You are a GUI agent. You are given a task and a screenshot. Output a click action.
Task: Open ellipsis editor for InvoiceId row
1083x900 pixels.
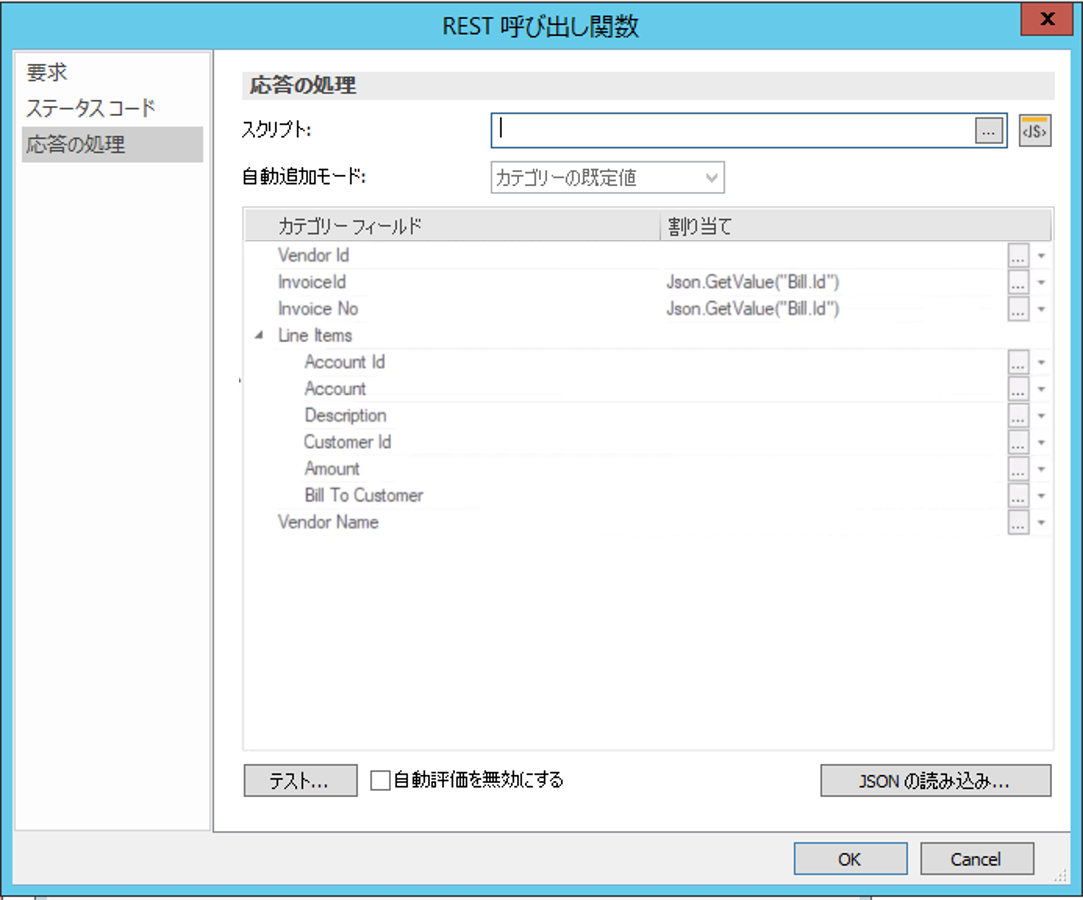[x=1018, y=283]
